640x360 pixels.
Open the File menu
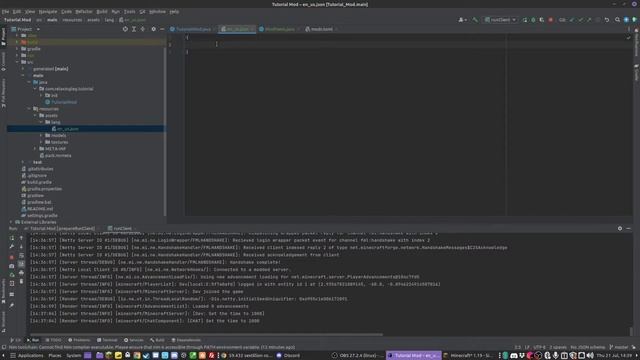5,11
